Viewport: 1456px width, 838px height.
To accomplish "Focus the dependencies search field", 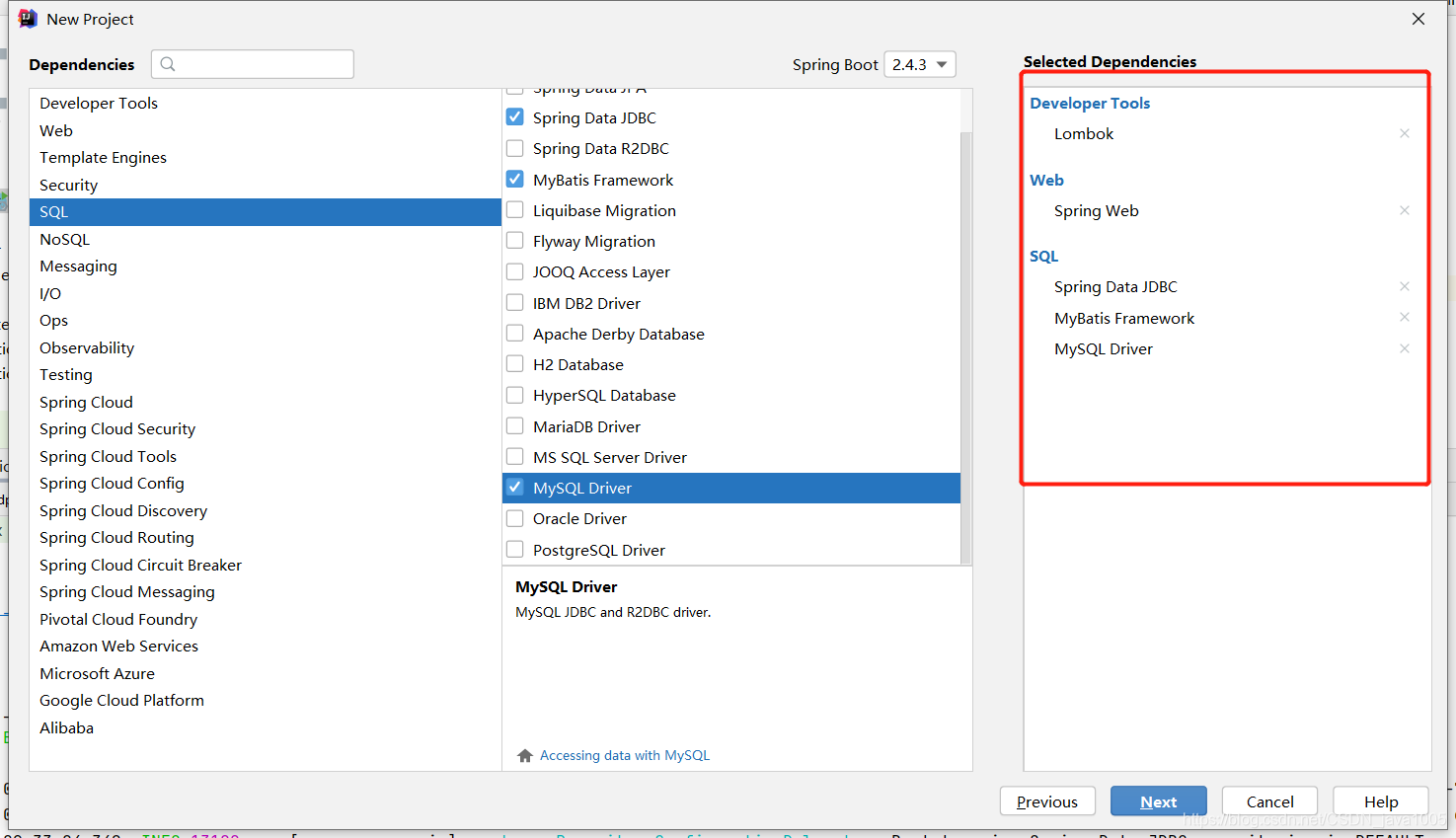I will 253,64.
